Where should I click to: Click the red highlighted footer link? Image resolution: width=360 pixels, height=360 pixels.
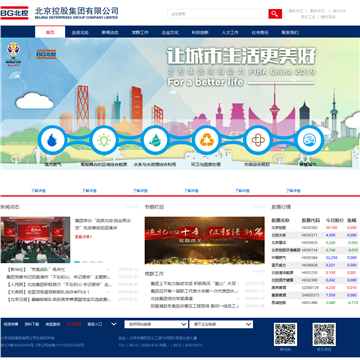coord(74,324)
